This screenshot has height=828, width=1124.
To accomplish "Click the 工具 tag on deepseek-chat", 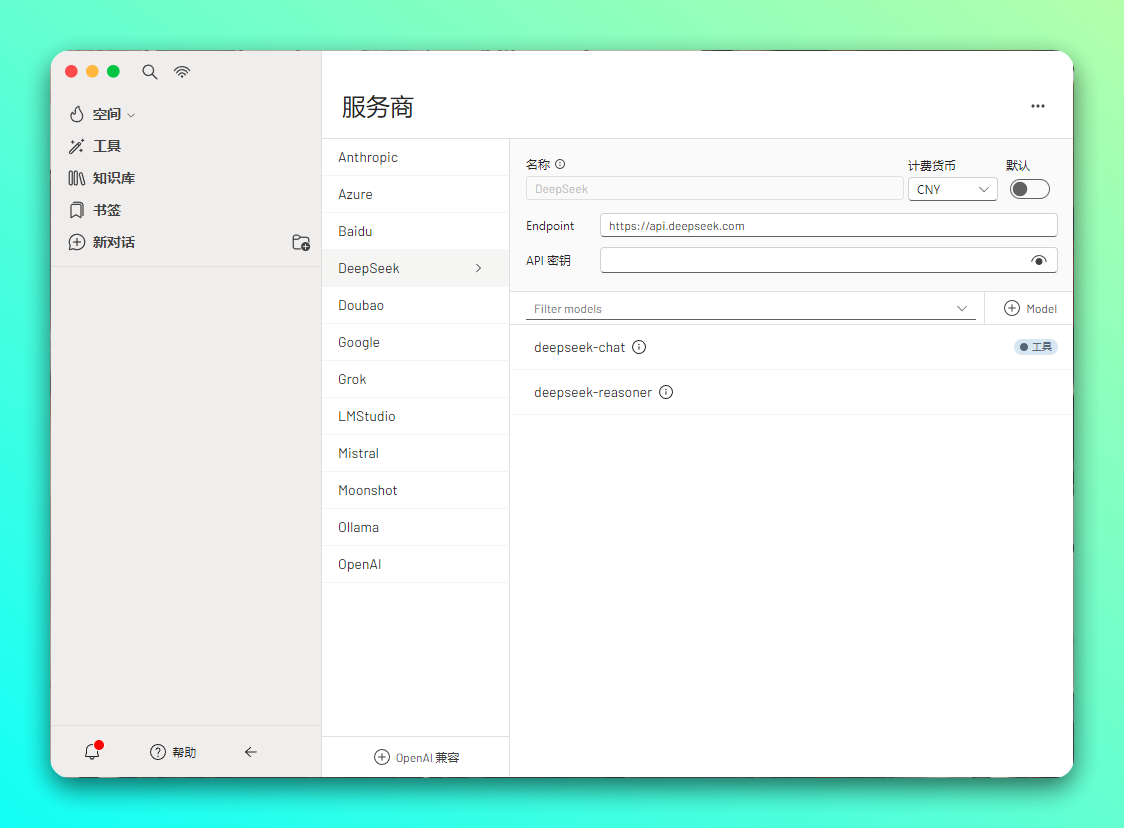I will point(1035,347).
